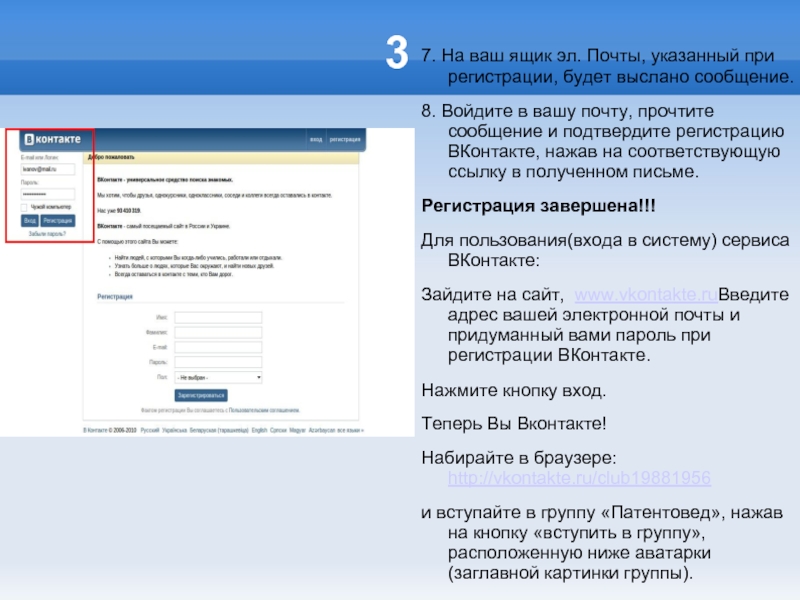Open the "Пользовательским соглашением" link

[x=264, y=410]
